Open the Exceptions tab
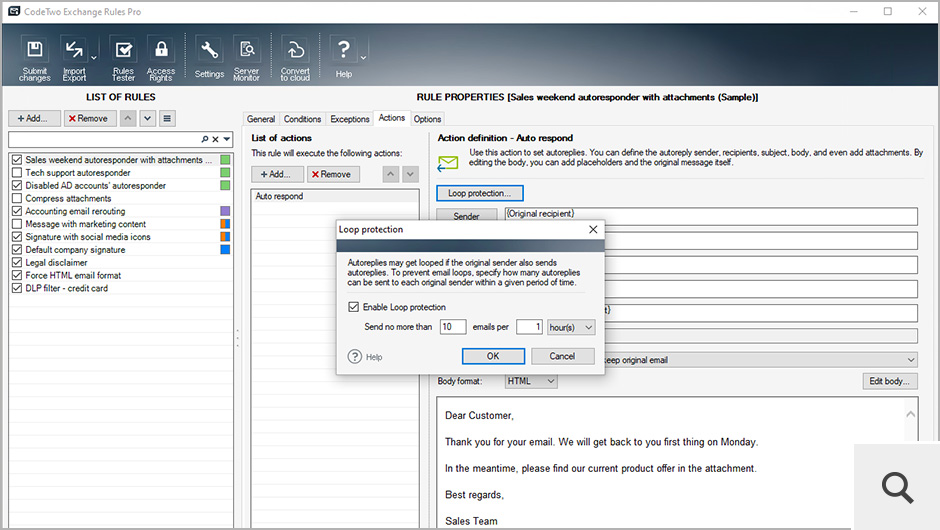The image size is (940, 530). [x=350, y=119]
